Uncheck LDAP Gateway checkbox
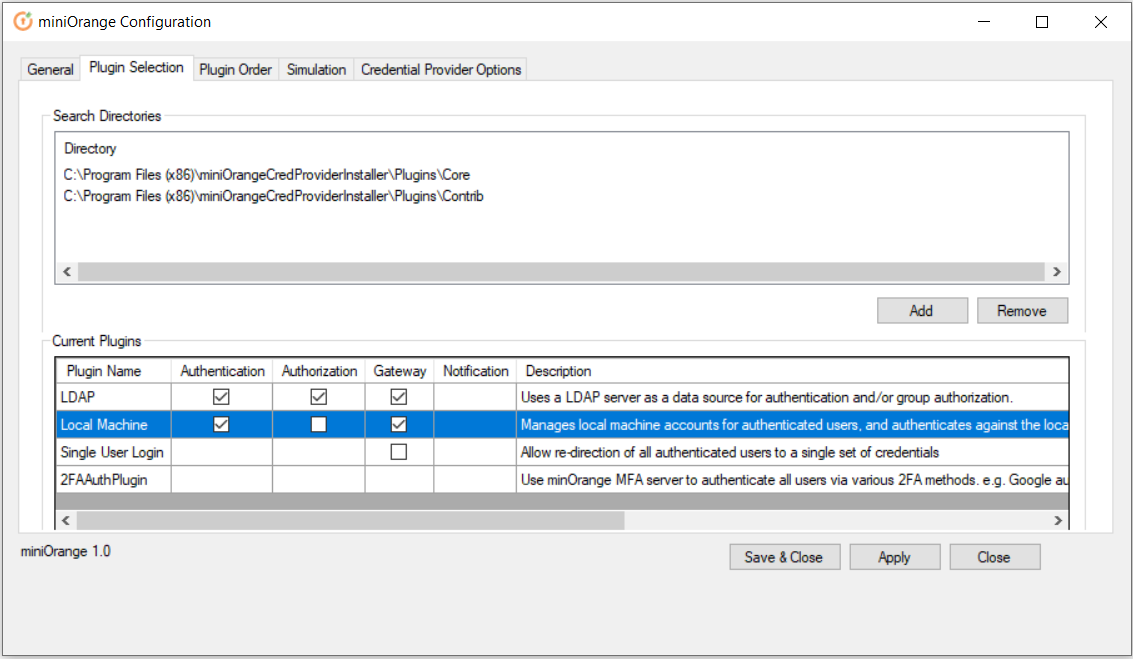1133x659 pixels. tap(399, 397)
